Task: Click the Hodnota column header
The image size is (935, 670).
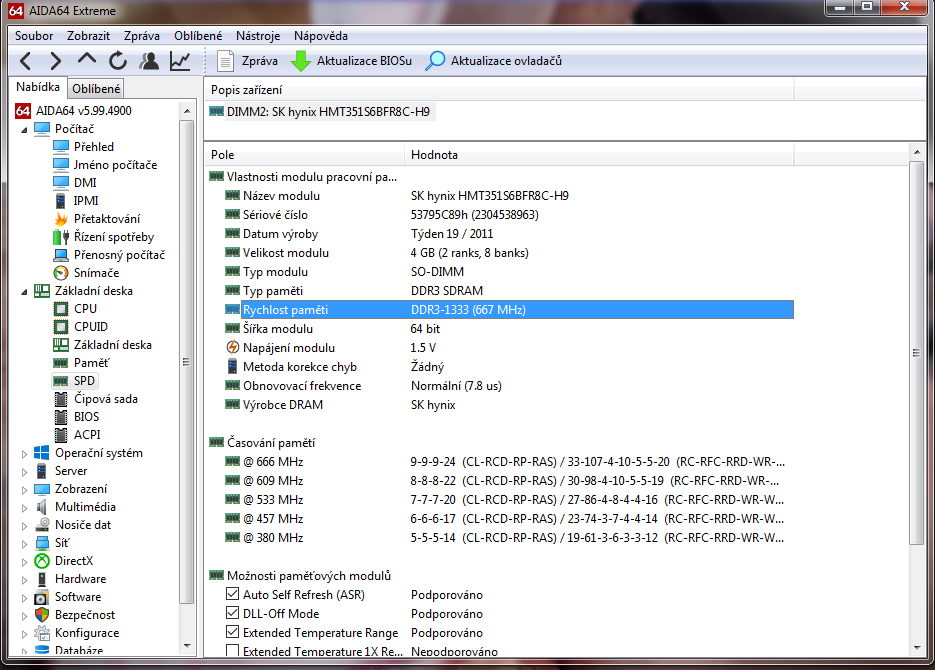Action: (x=599, y=155)
